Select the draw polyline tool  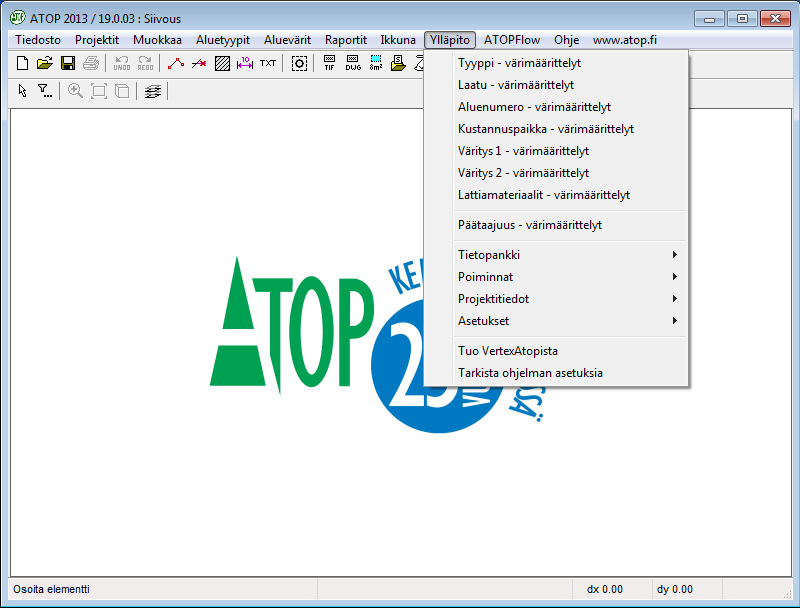pyautogui.click(x=176, y=63)
